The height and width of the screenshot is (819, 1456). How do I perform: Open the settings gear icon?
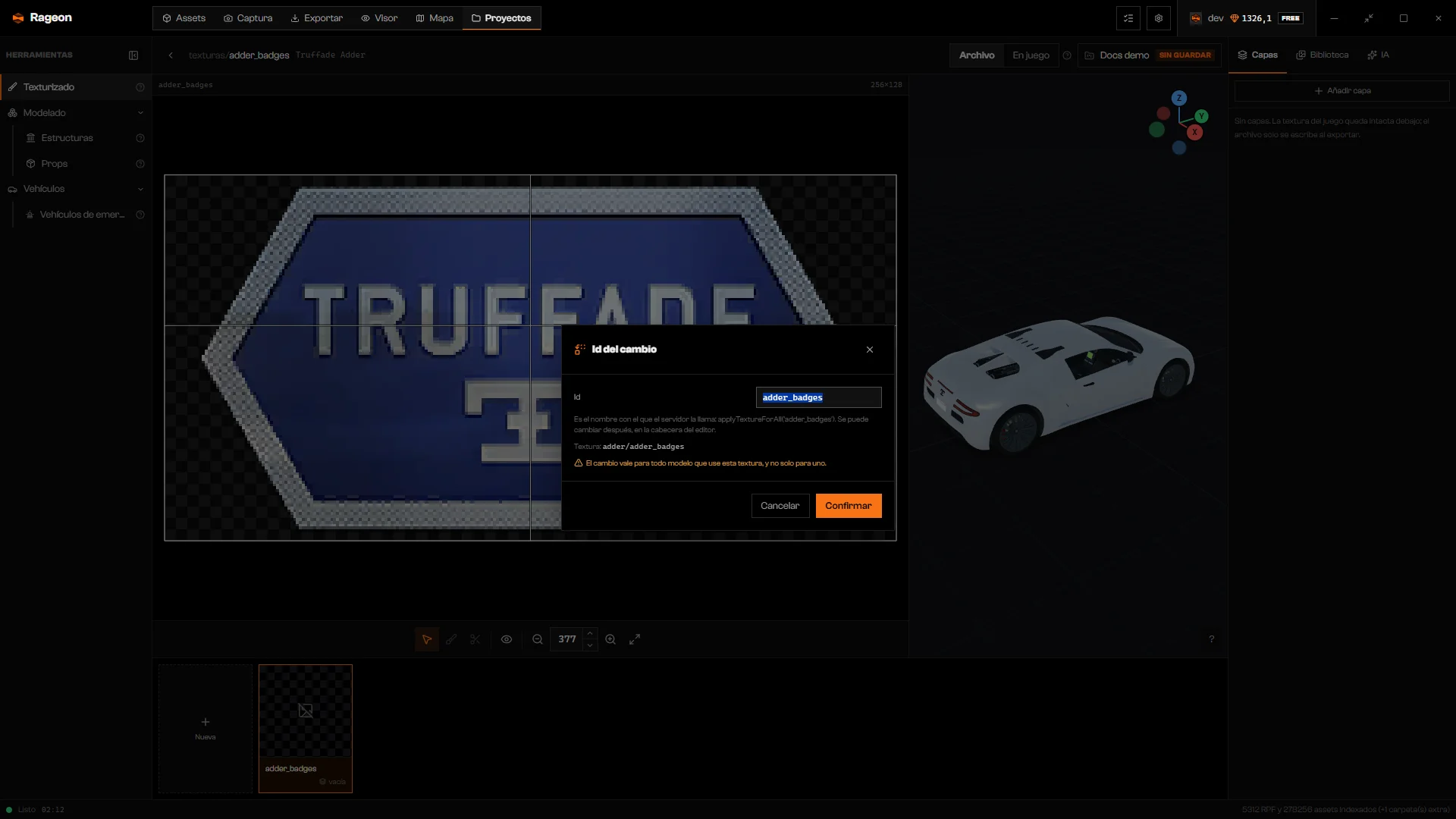coord(1159,18)
